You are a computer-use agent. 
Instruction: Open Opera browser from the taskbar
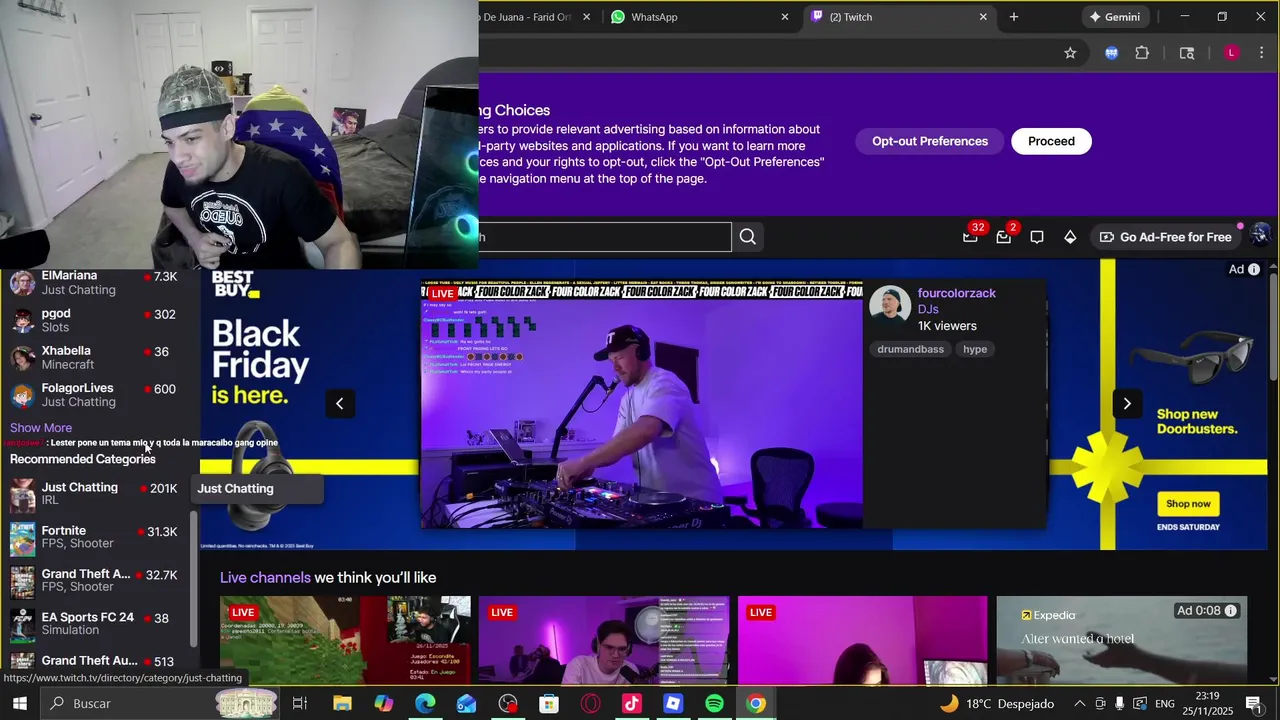tap(590, 703)
